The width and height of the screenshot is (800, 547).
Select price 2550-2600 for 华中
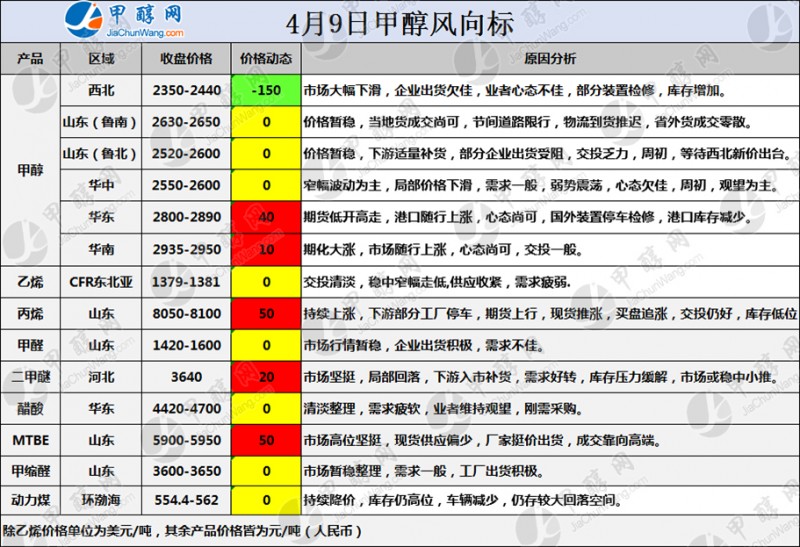[186, 185]
